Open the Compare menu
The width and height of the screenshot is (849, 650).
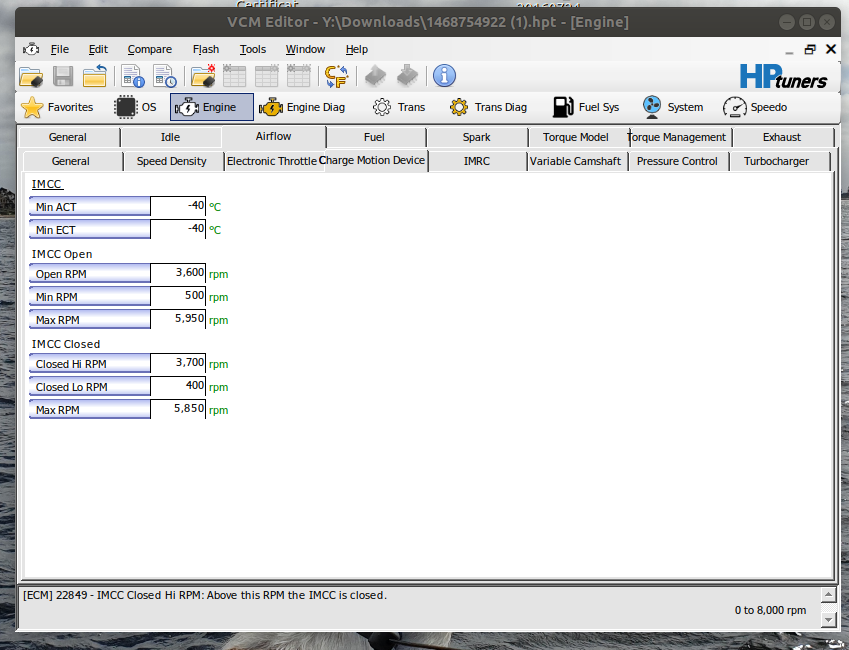150,49
